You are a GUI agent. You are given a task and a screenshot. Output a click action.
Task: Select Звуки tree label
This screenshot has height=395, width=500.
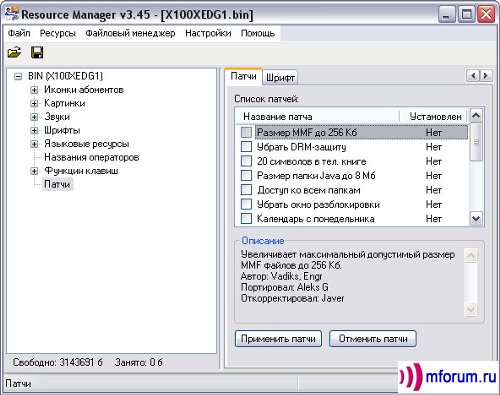click(x=57, y=117)
